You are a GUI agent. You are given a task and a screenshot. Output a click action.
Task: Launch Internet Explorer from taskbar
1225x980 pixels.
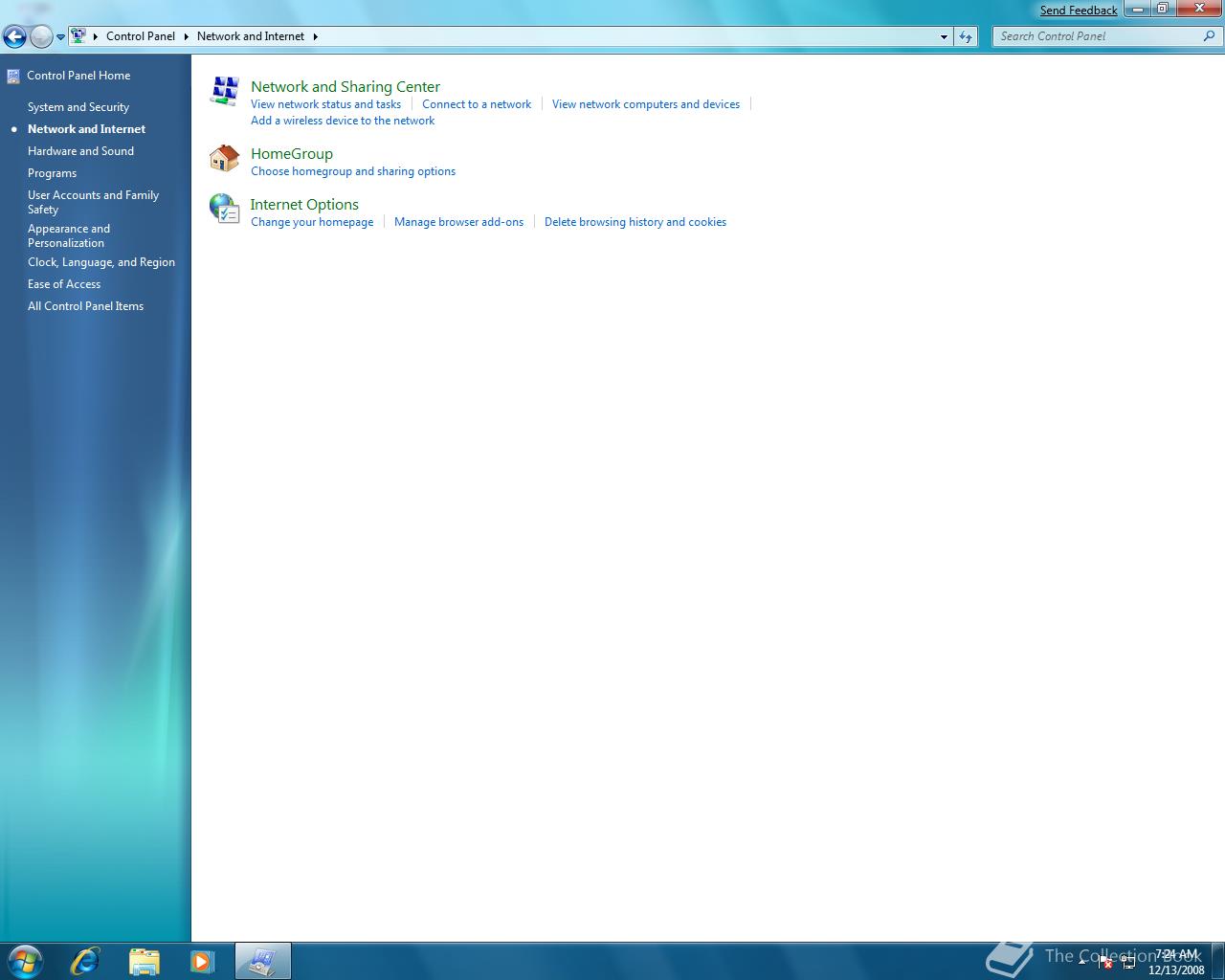pyautogui.click(x=85, y=961)
